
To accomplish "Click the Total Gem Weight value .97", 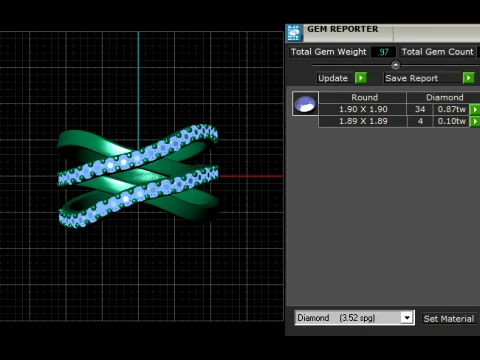I will (383, 52).
